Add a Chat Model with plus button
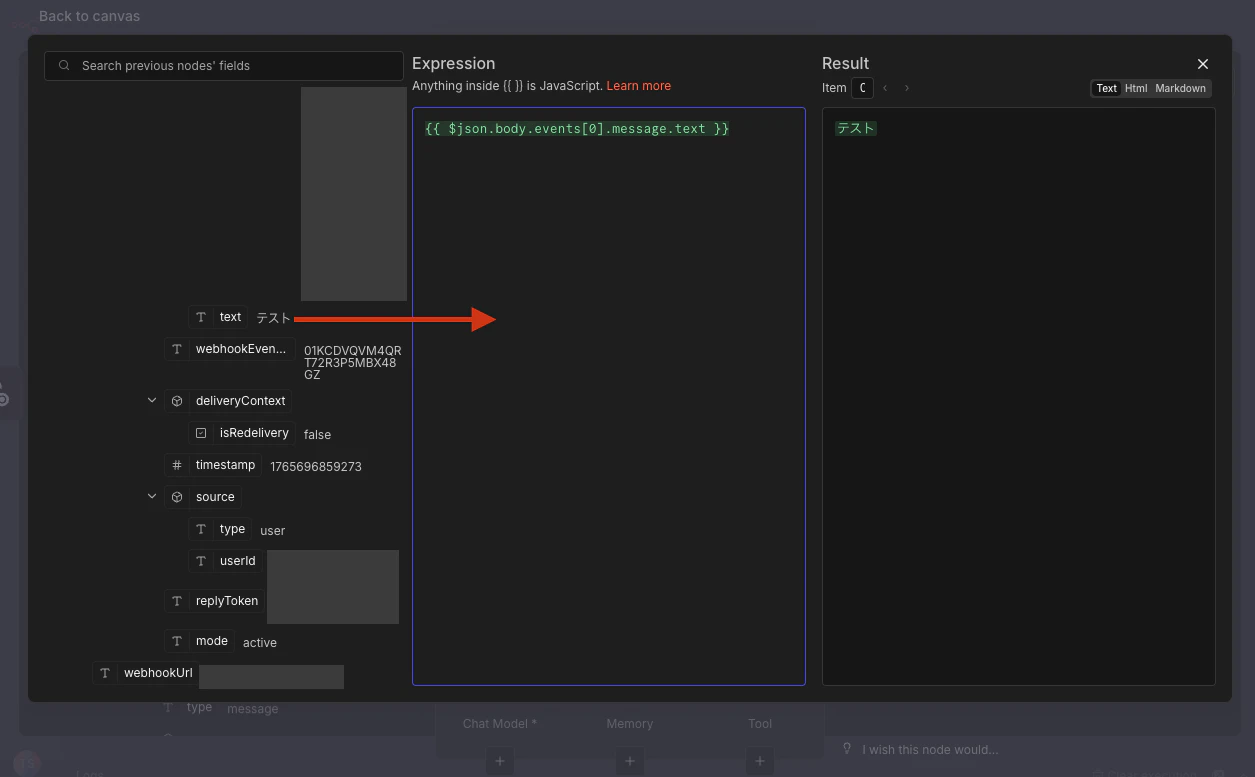This screenshot has width=1255, height=777. click(x=500, y=762)
